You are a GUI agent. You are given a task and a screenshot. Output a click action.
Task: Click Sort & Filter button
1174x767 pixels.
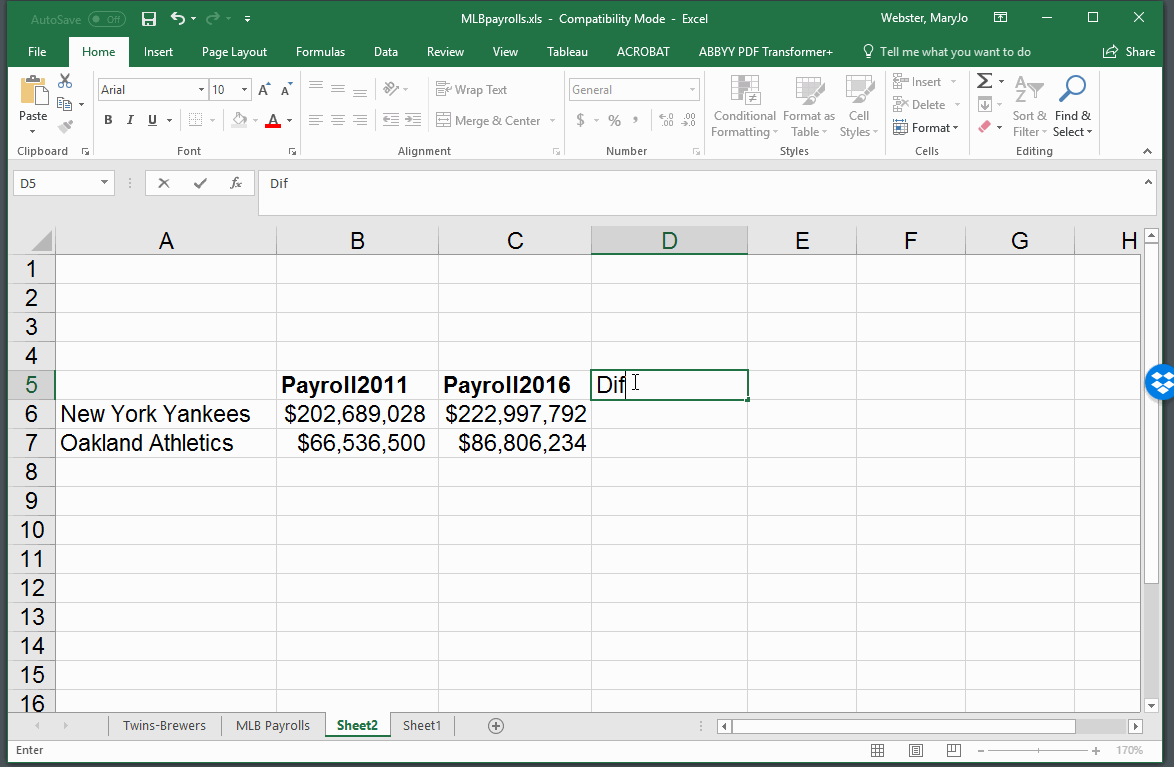[x=1029, y=106]
